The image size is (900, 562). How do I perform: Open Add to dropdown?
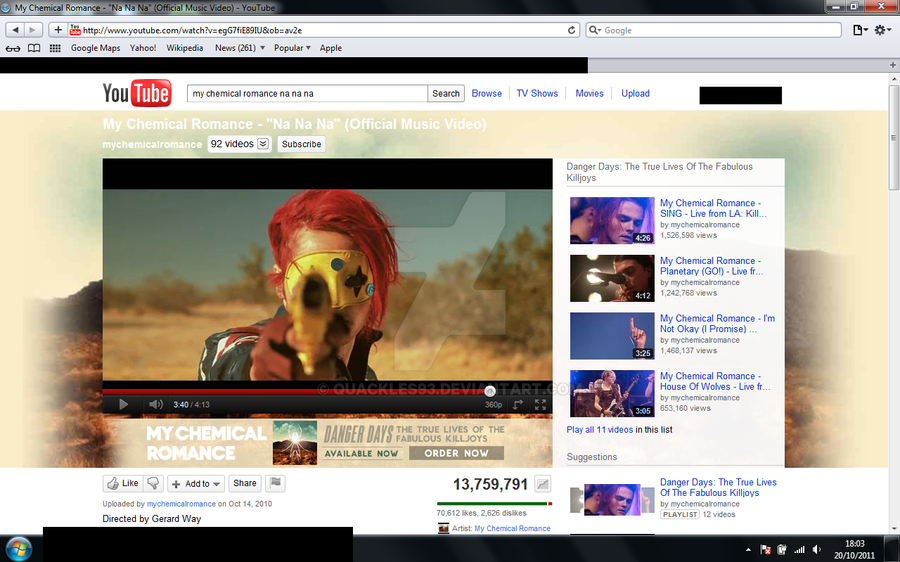coord(196,484)
